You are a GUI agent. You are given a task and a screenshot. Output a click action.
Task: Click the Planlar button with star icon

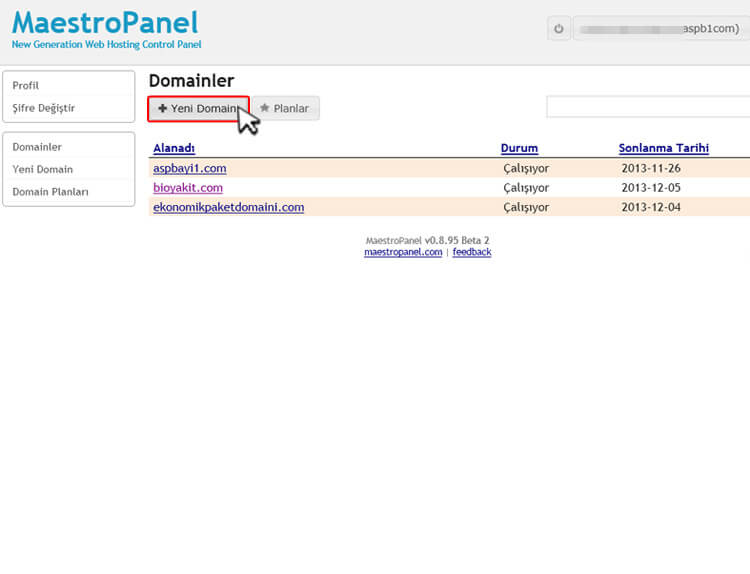pos(285,108)
